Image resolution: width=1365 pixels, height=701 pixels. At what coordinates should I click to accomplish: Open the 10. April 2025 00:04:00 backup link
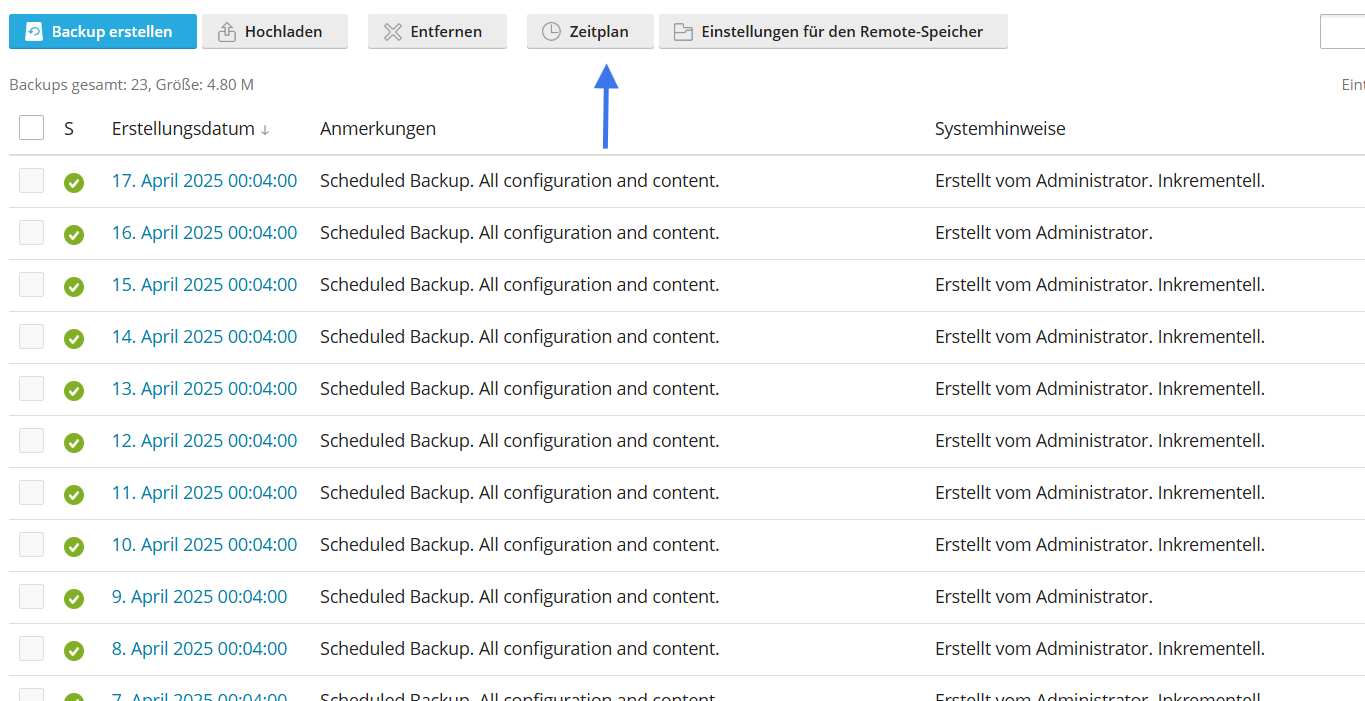coord(204,545)
